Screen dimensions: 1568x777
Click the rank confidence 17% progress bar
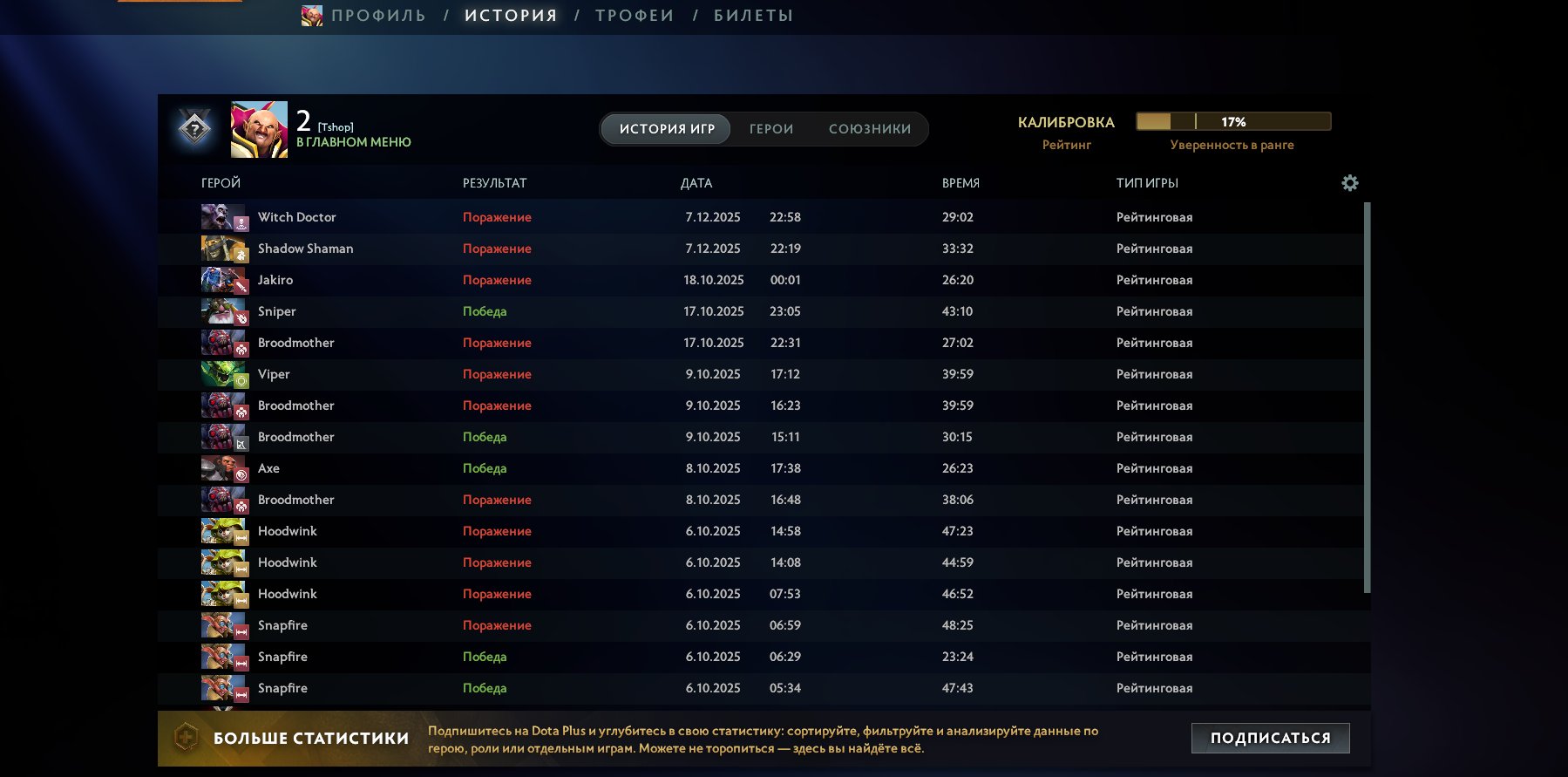1232,122
